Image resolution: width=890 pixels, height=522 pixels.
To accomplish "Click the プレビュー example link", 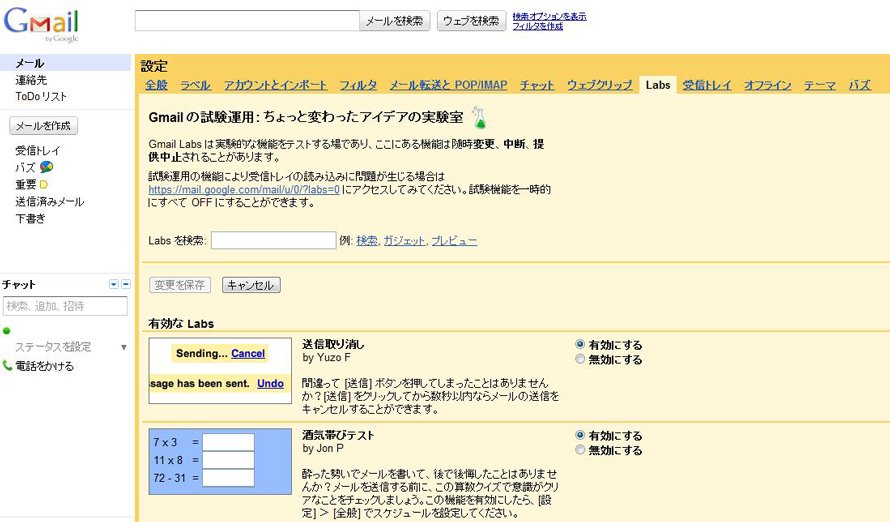I will (x=454, y=241).
